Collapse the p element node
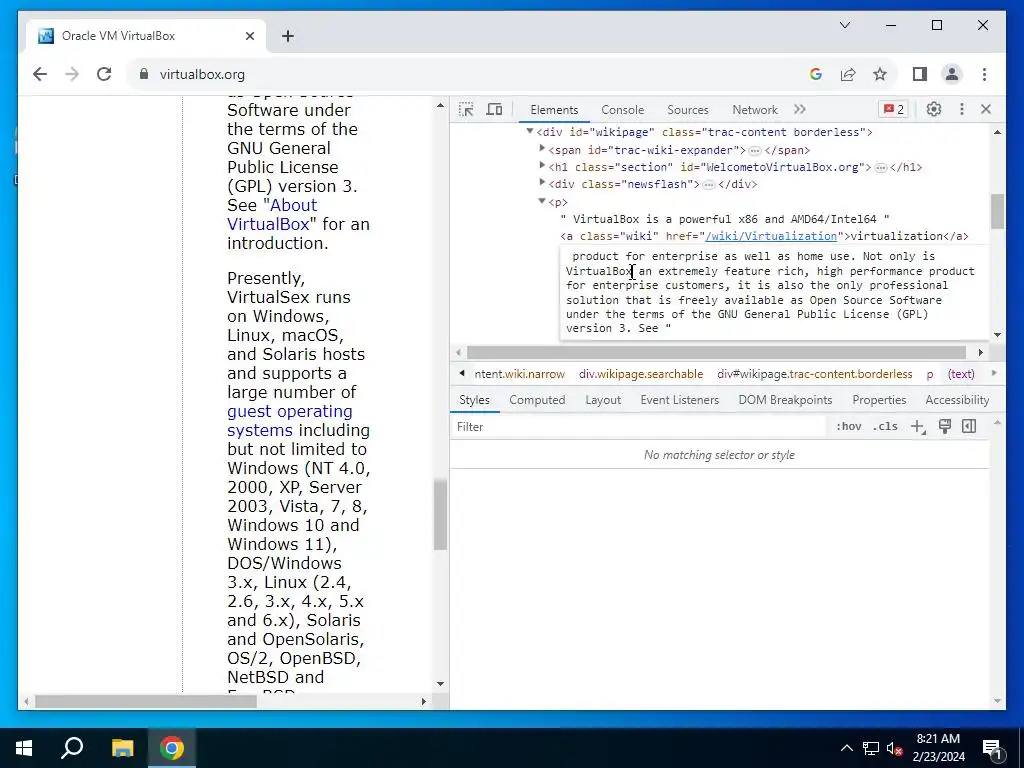The width and height of the screenshot is (1024, 768). point(542,201)
